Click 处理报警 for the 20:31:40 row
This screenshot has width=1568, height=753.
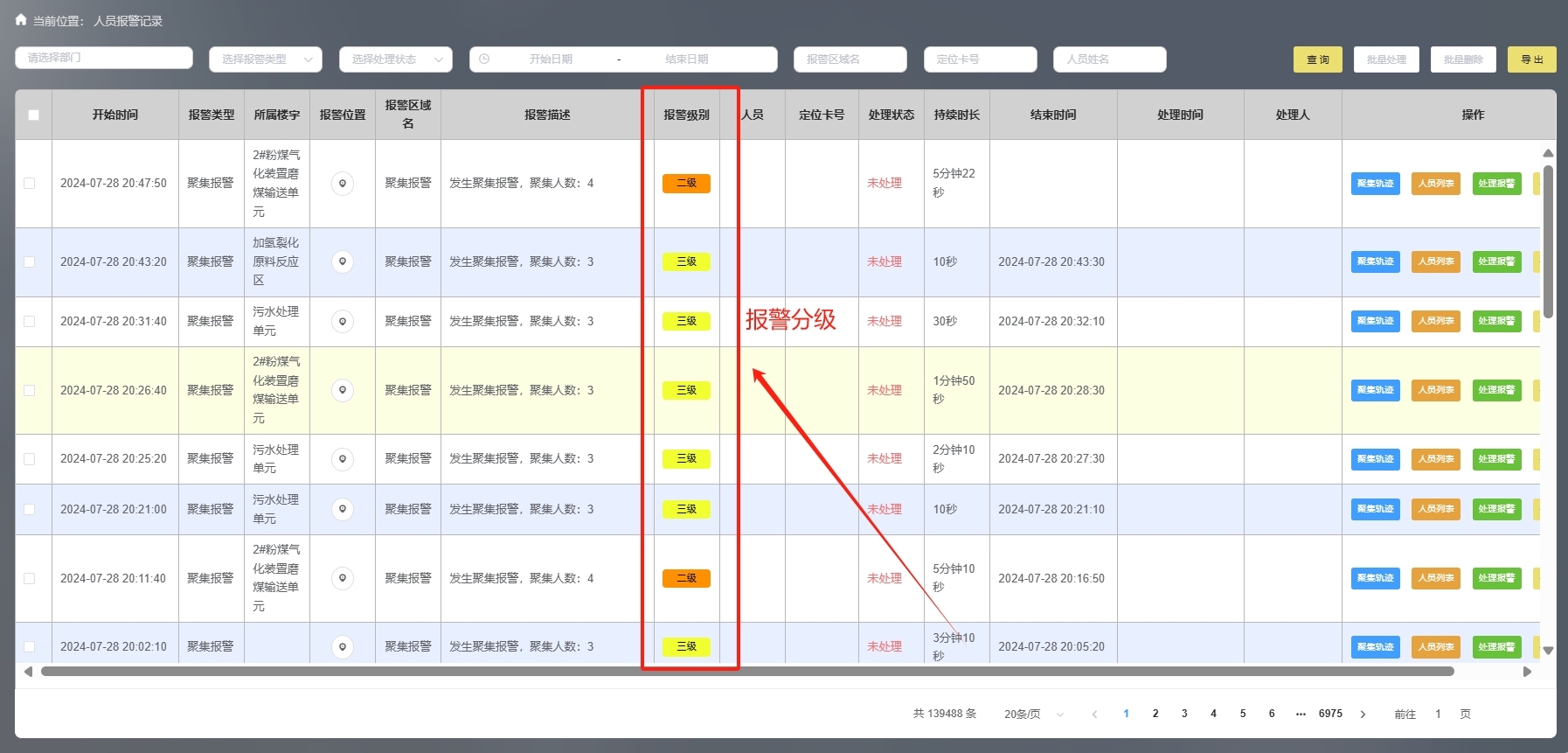point(1496,322)
